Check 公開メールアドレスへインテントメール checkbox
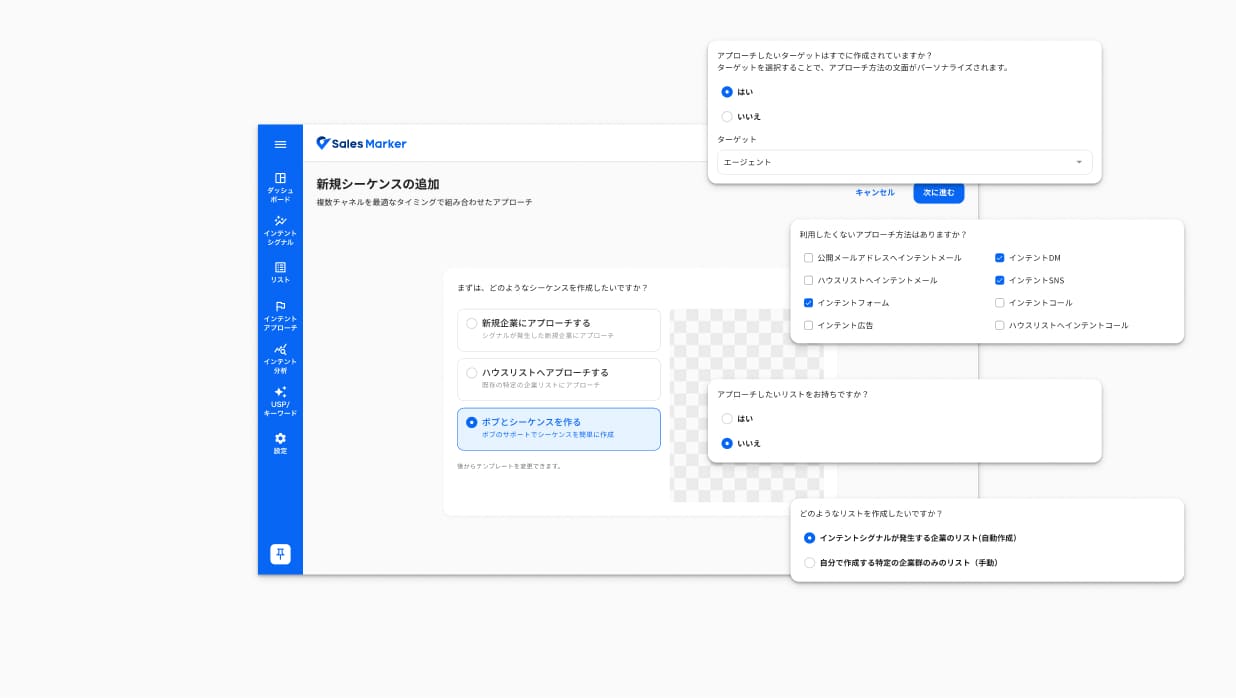The height and width of the screenshot is (698, 1236). [808, 258]
